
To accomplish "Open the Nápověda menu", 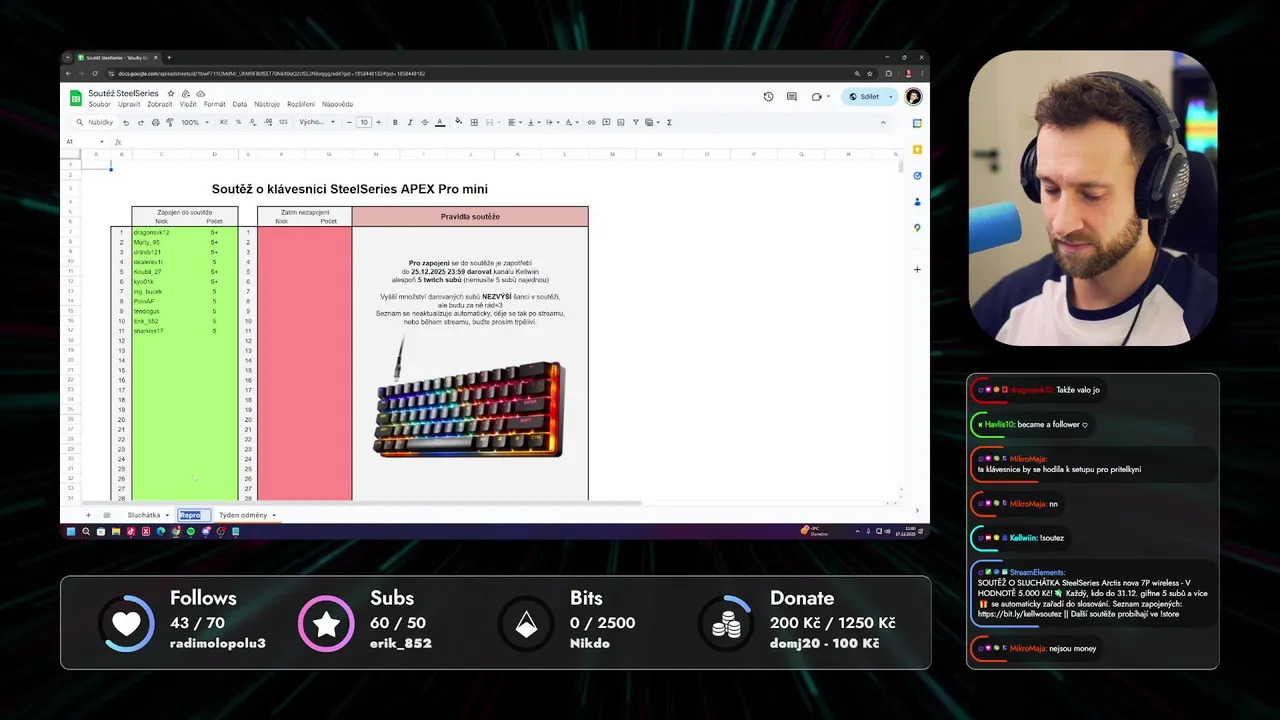I will pos(337,104).
